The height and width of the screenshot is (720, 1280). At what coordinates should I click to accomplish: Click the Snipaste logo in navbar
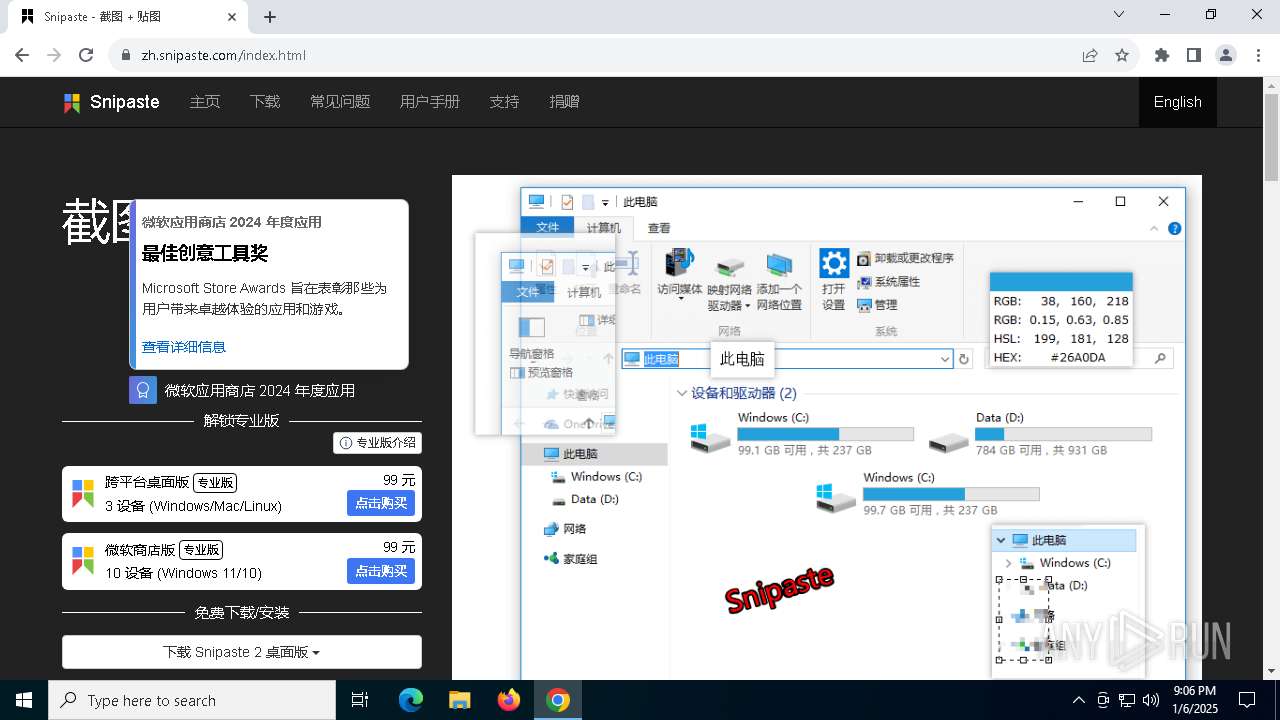pyautogui.click(x=111, y=102)
